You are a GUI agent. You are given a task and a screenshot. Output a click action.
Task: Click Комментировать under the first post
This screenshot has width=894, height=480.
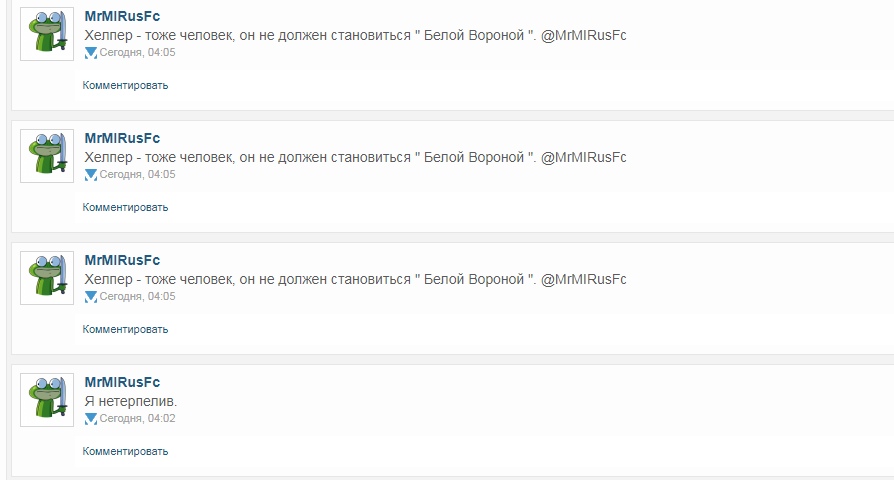pyautogui.click(x=125, y=86)
